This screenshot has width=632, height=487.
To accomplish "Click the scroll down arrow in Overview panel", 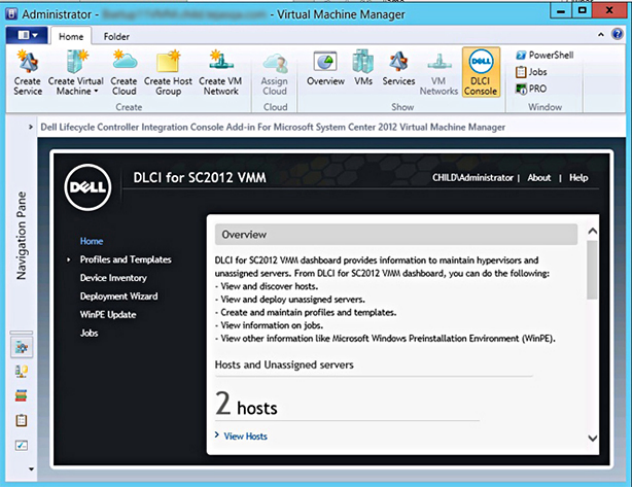I will (x=592, y=438).
